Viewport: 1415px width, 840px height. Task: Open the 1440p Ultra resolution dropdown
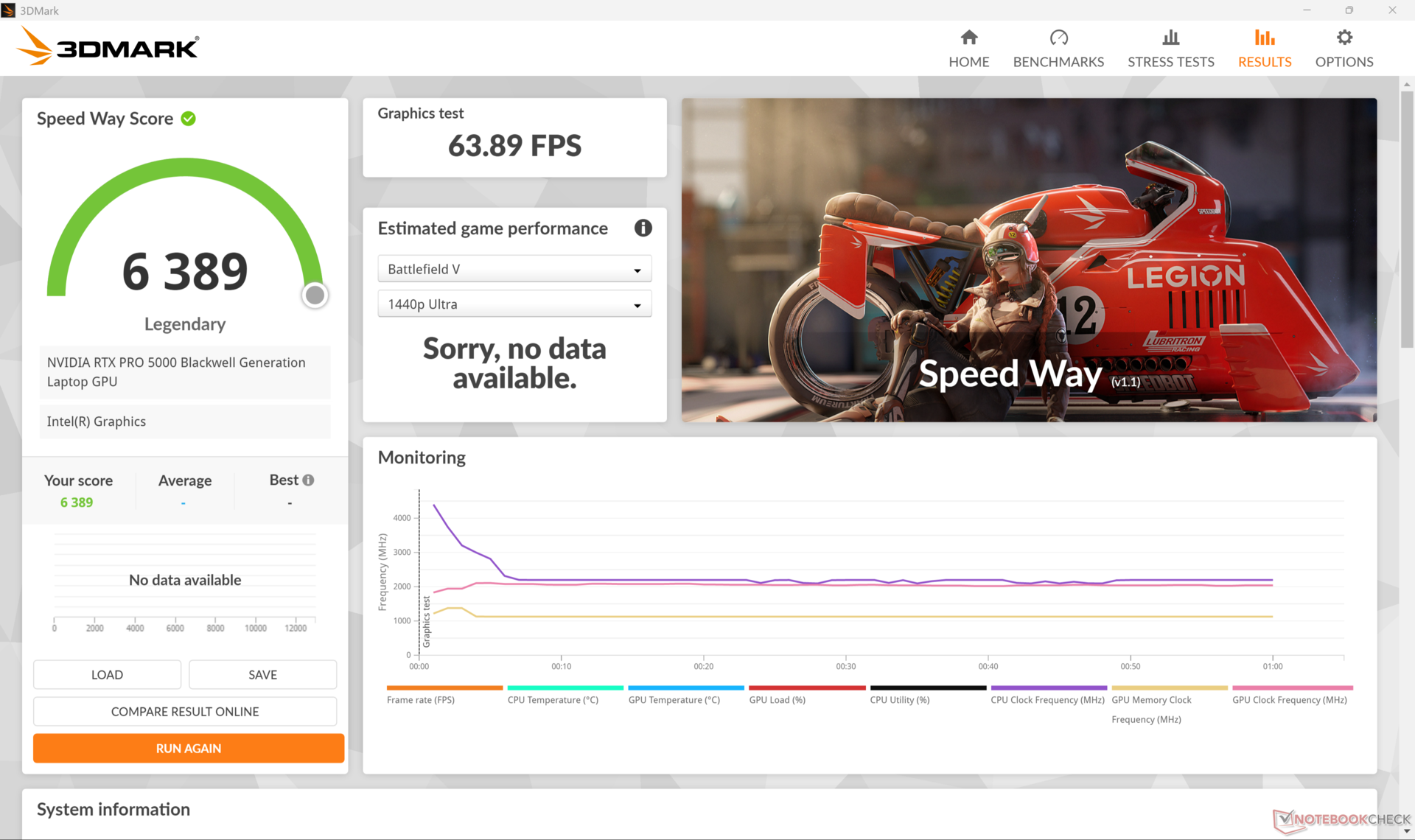click(x=514, y=304)
